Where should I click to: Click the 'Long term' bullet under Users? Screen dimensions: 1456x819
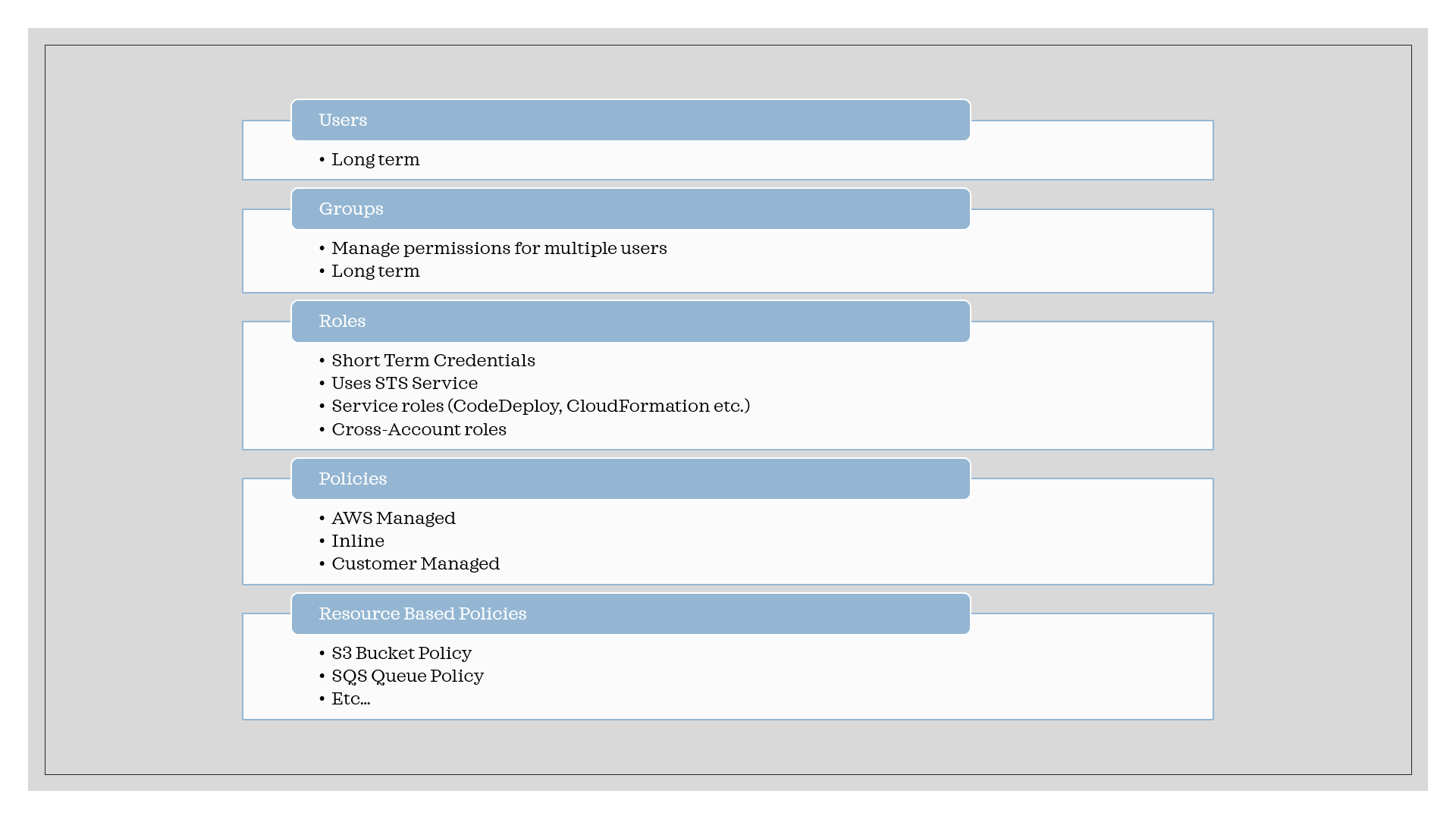[375, 160]
